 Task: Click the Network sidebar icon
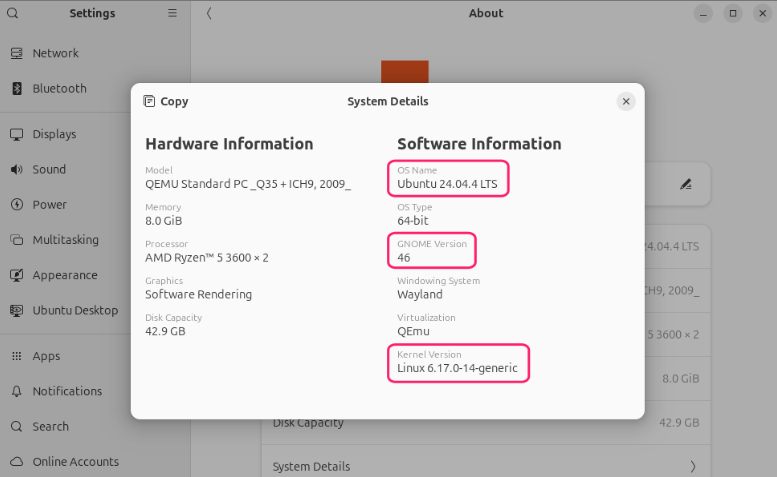pyautogui.click(x=16, y=53)
